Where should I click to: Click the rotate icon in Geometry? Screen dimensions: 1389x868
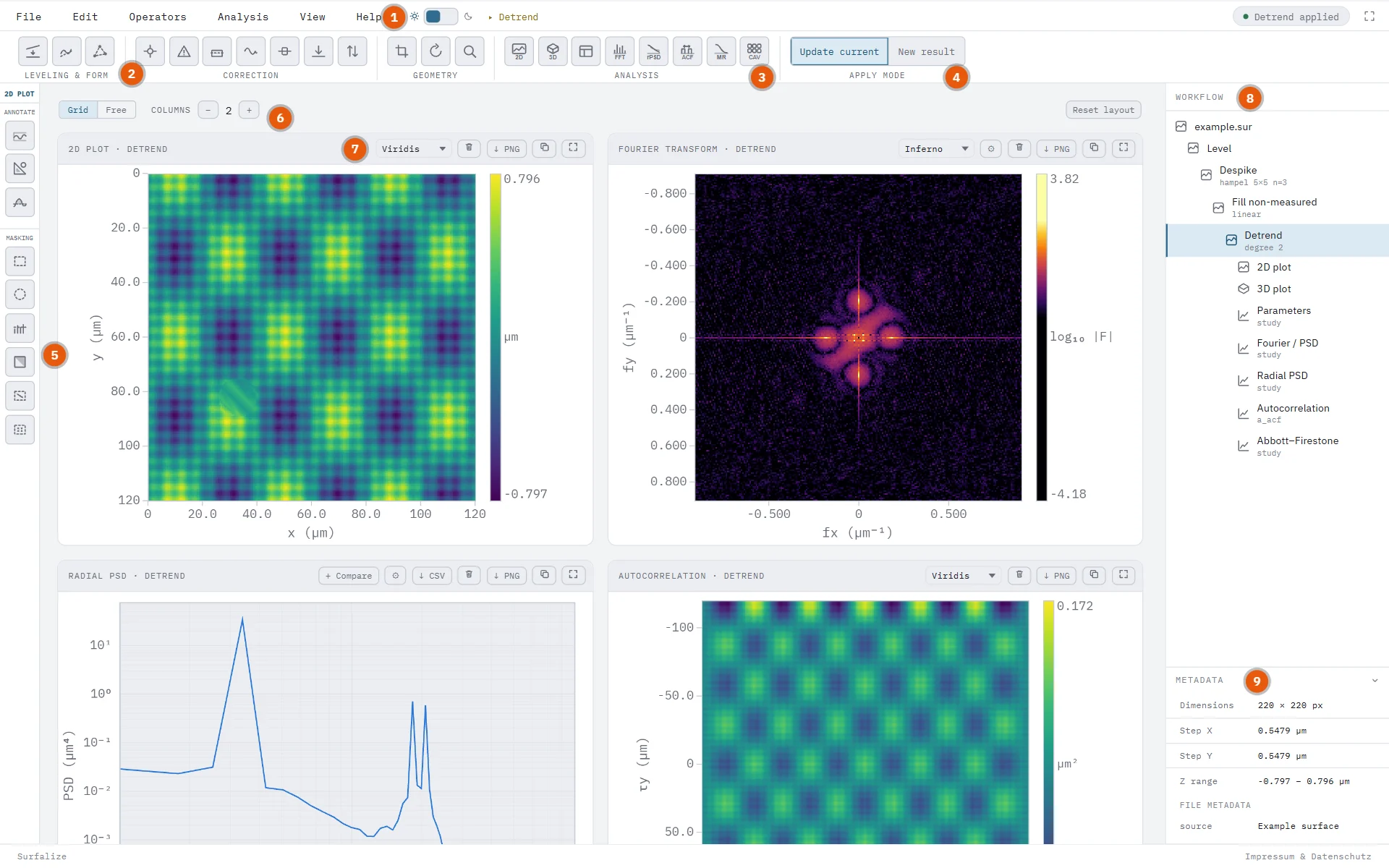pos(436,51)
